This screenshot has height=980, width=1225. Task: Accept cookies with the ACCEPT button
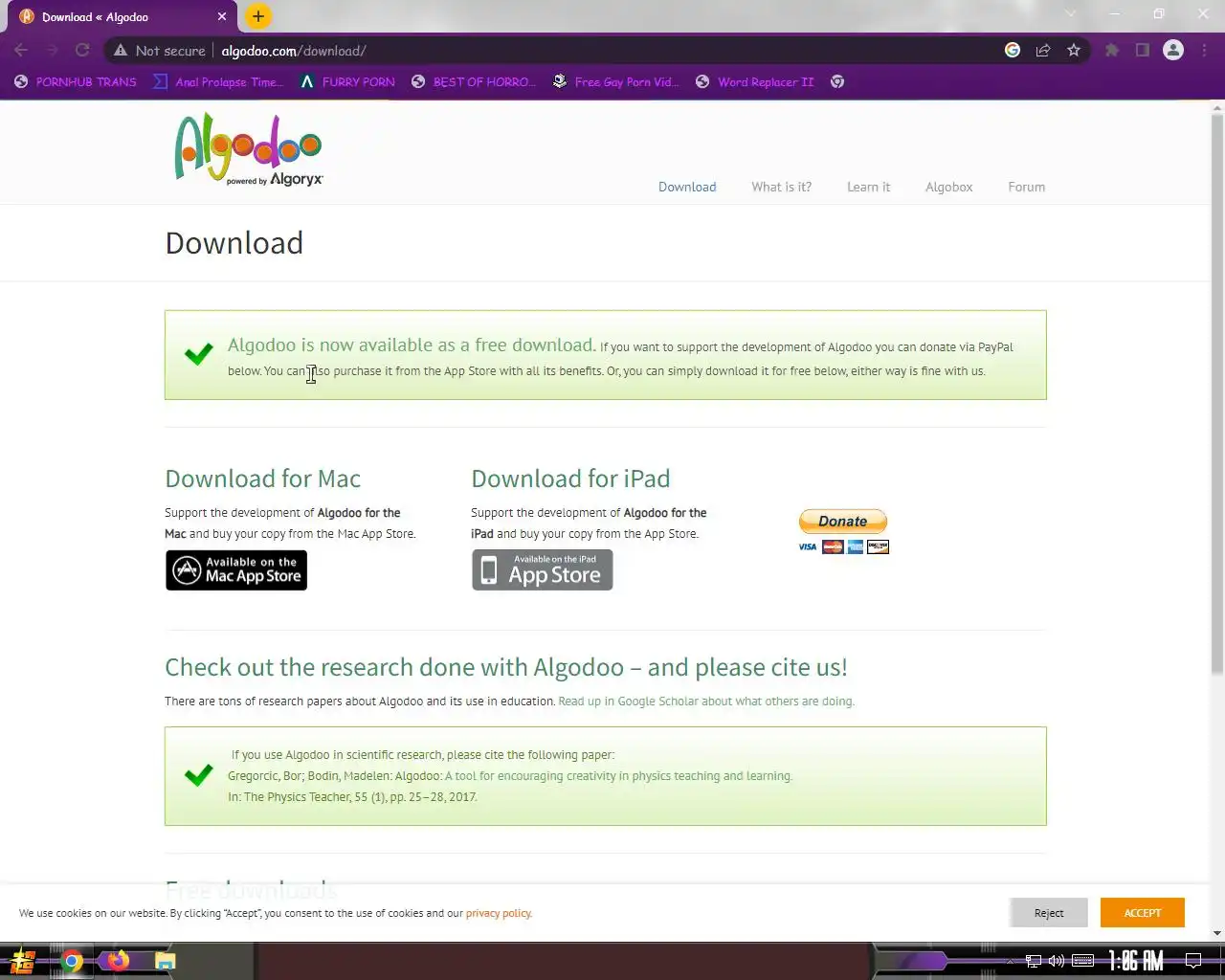point(1142,913)
